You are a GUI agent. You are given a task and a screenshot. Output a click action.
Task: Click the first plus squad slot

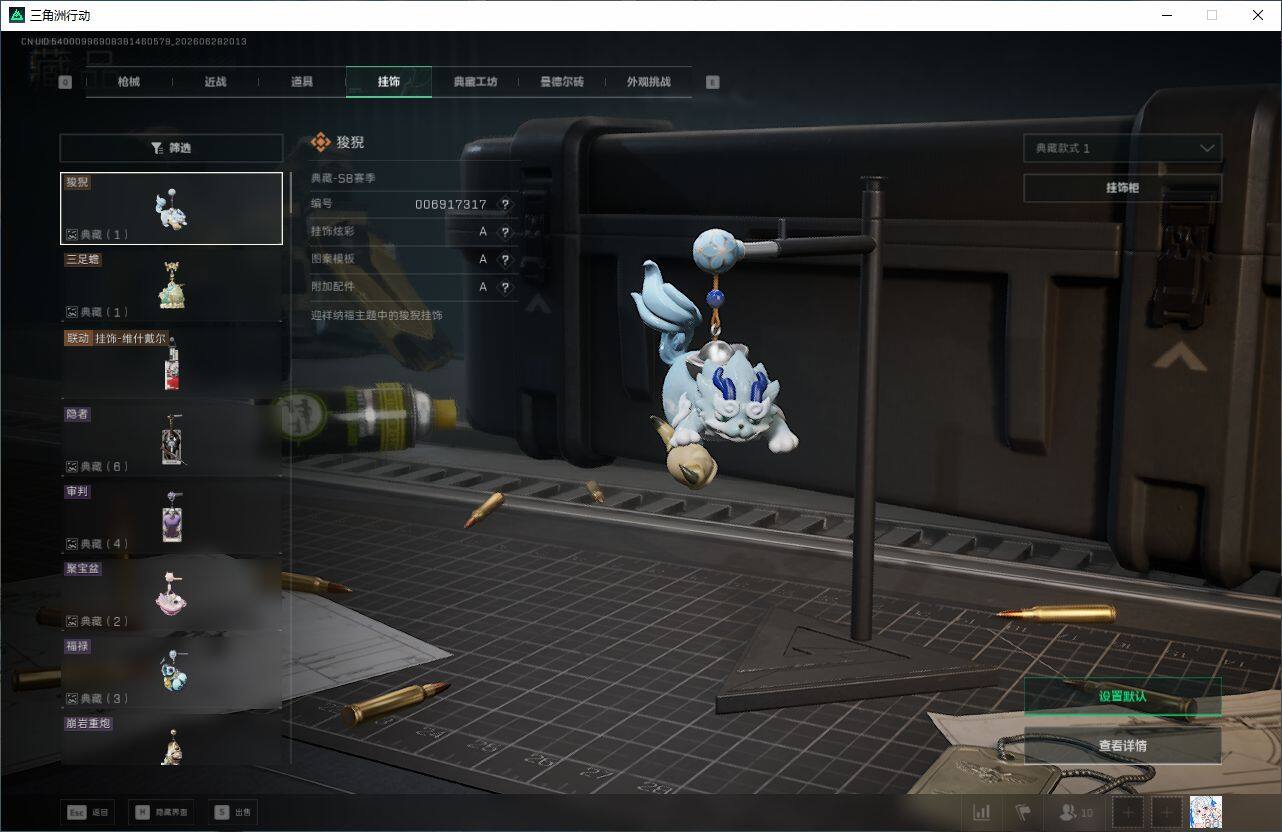1128,813
